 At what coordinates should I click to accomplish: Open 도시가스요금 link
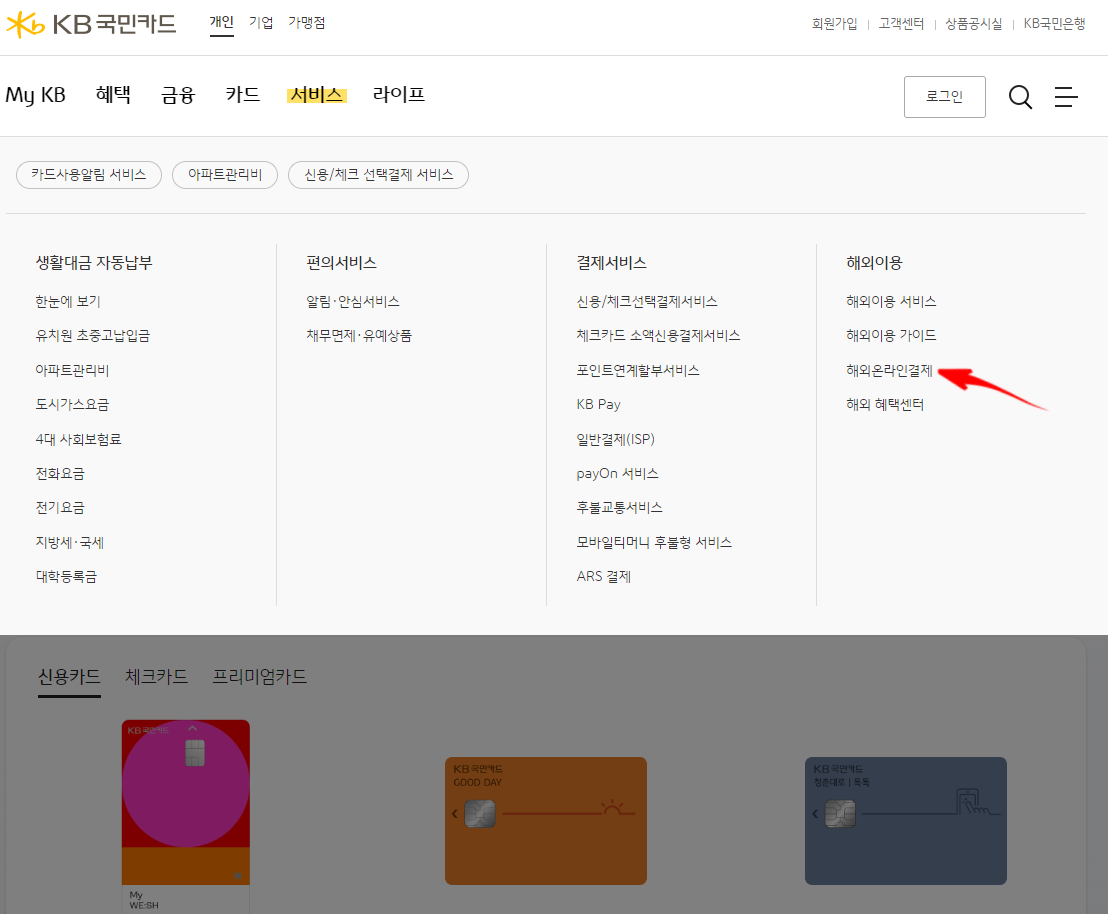click(x=72, y=404)
